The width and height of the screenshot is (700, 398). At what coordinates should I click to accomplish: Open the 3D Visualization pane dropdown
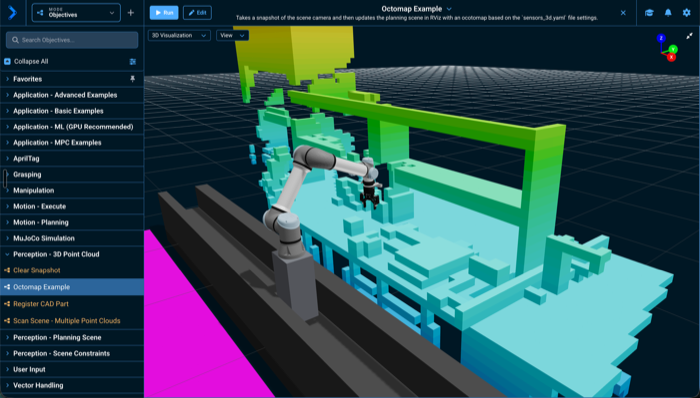tap(179, 35)
